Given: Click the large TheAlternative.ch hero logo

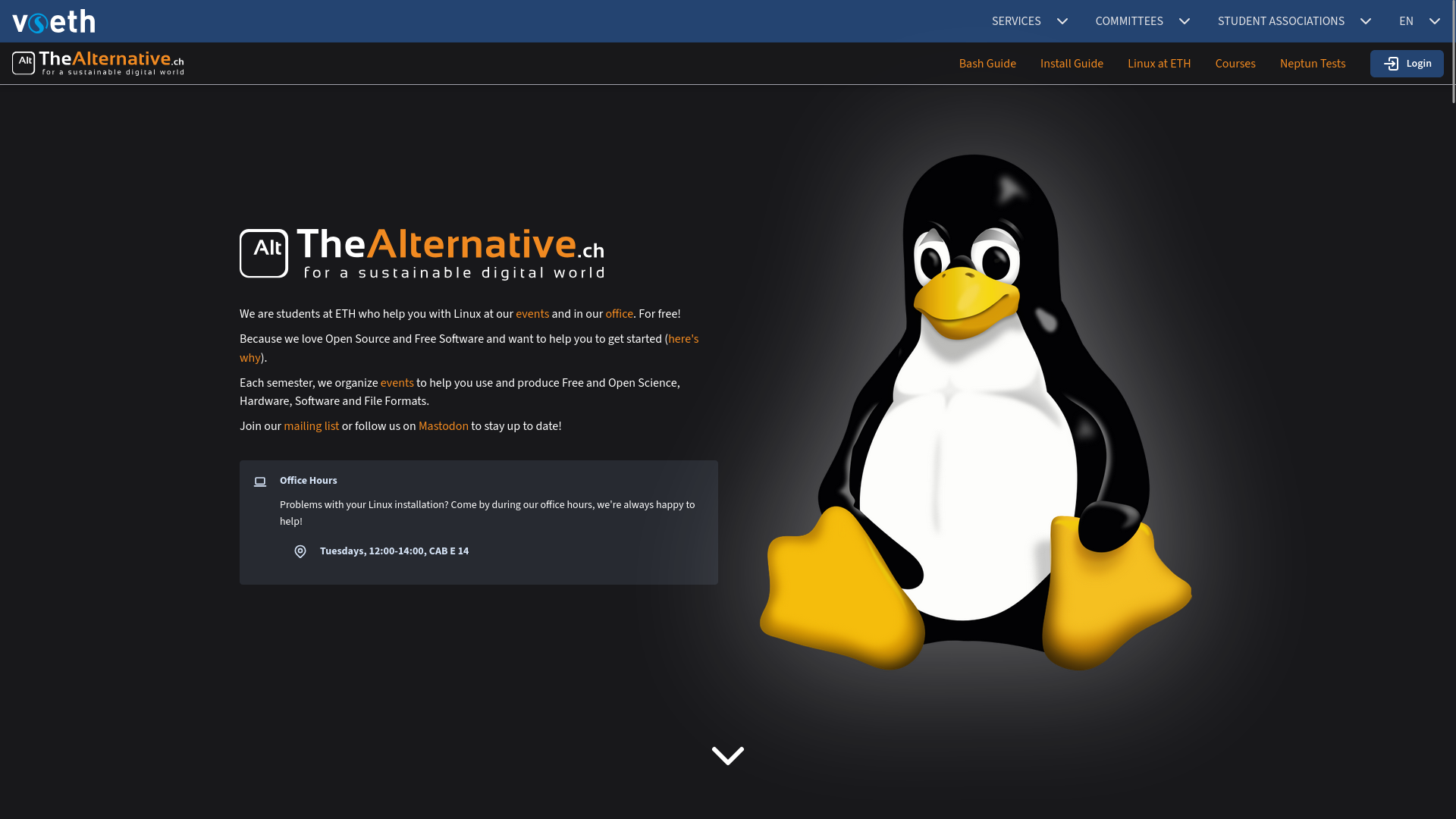Looking at the screenshot, I should click(x=422, y=254).
